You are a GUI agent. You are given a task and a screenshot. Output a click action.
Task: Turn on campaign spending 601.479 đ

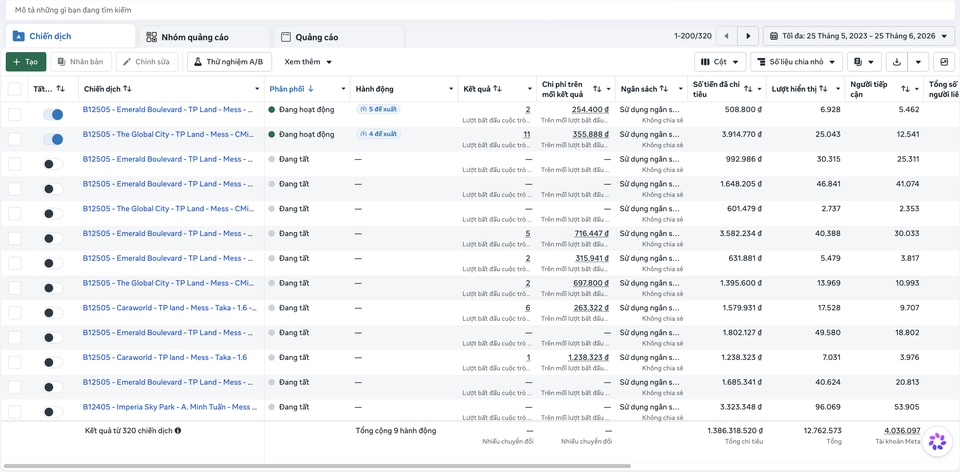[x=53, y=214]
